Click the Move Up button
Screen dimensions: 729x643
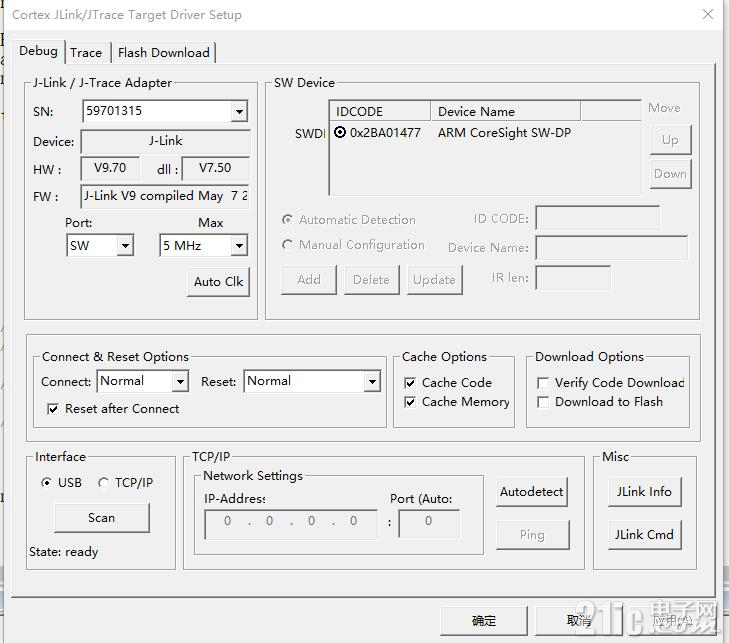(x=670, y=140)
